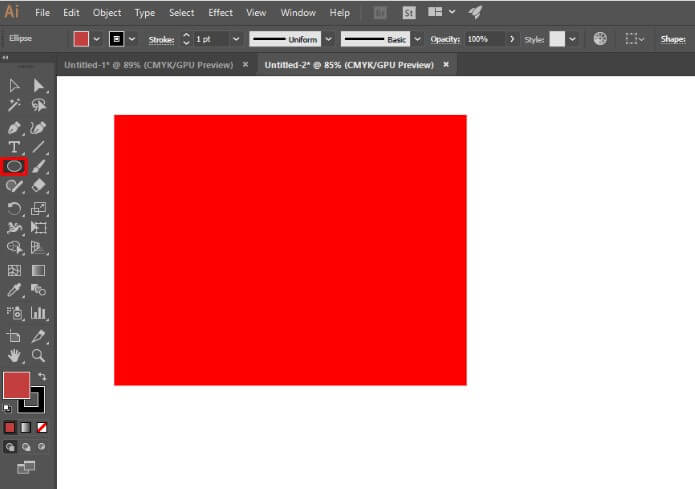Expand the stroke weight dropdown
695x489 pixels.
pyautogui.click(x=236, y=39)
